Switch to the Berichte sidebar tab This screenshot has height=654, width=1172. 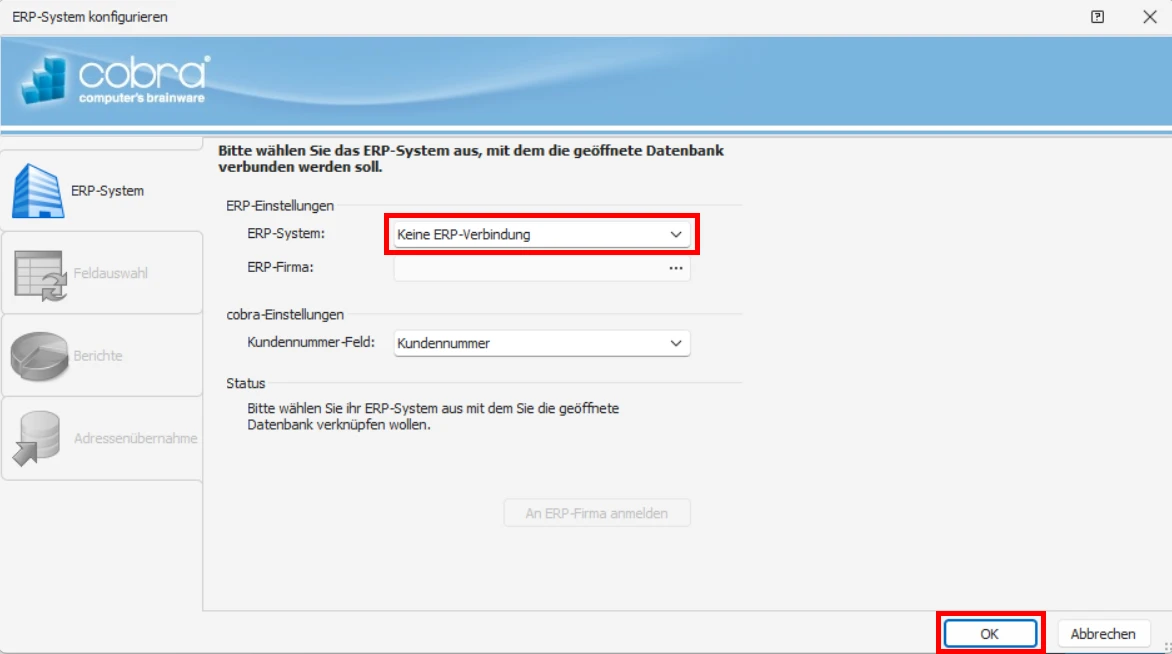coord(102,356)
